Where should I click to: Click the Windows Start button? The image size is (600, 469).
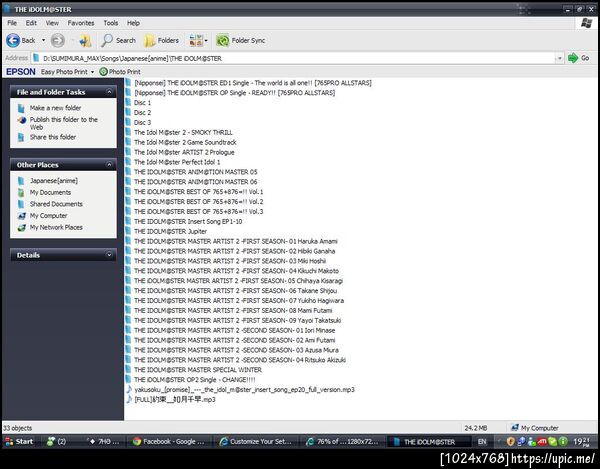click(19, 441)
